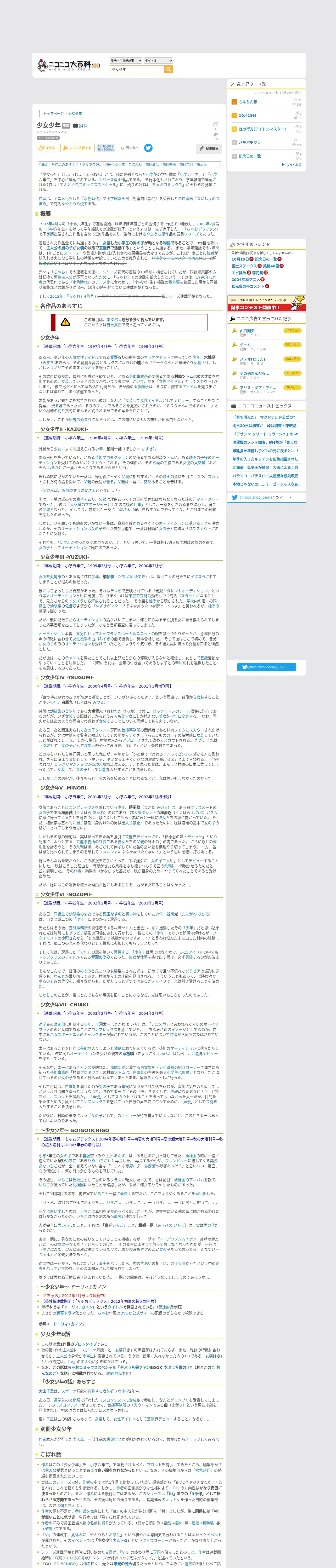
Task: Click megaphone icon next to デカ過ぎんだろ
Action: click(234, 374)
